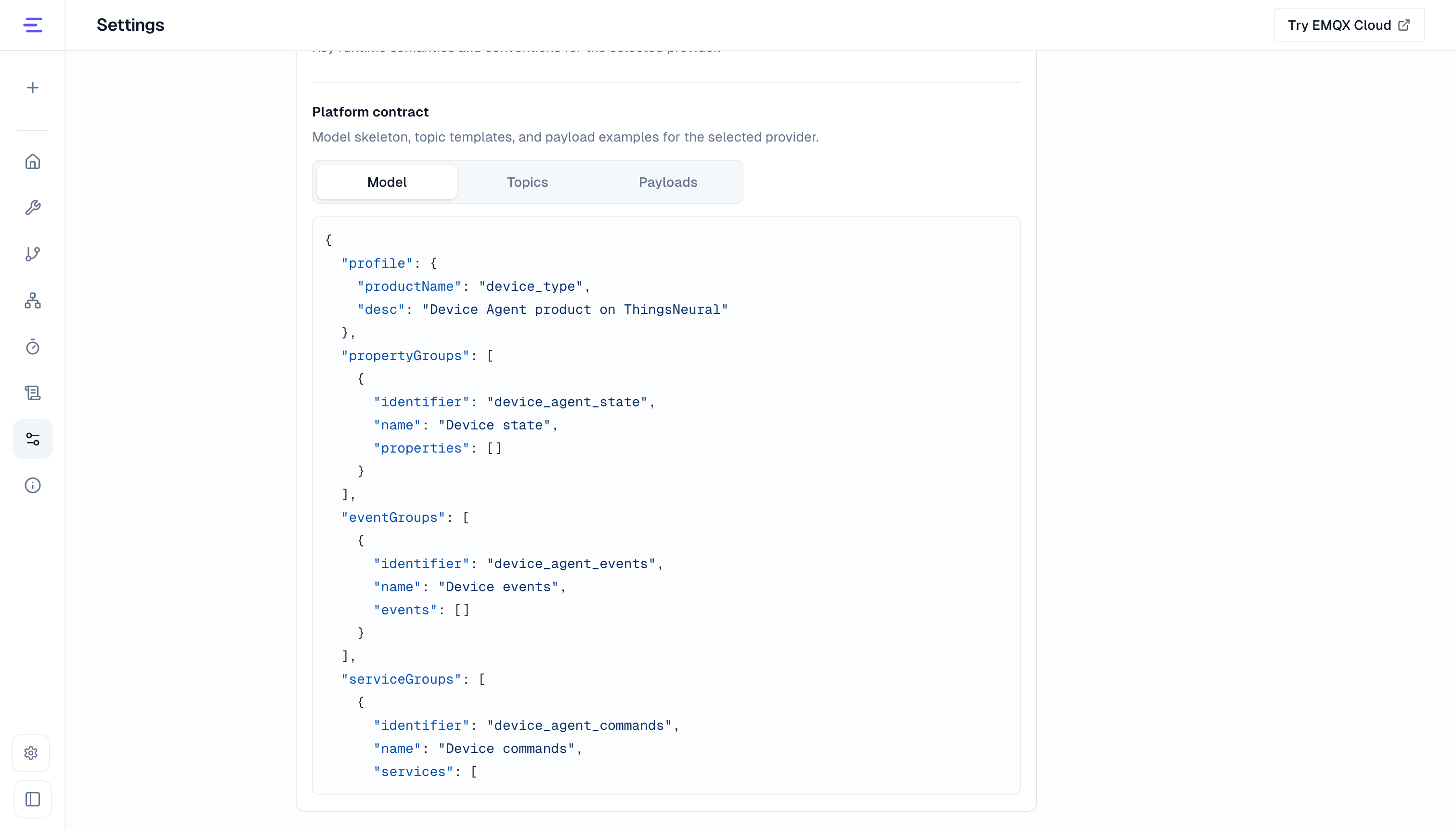Open the scroll logs icon

[32, 393]
